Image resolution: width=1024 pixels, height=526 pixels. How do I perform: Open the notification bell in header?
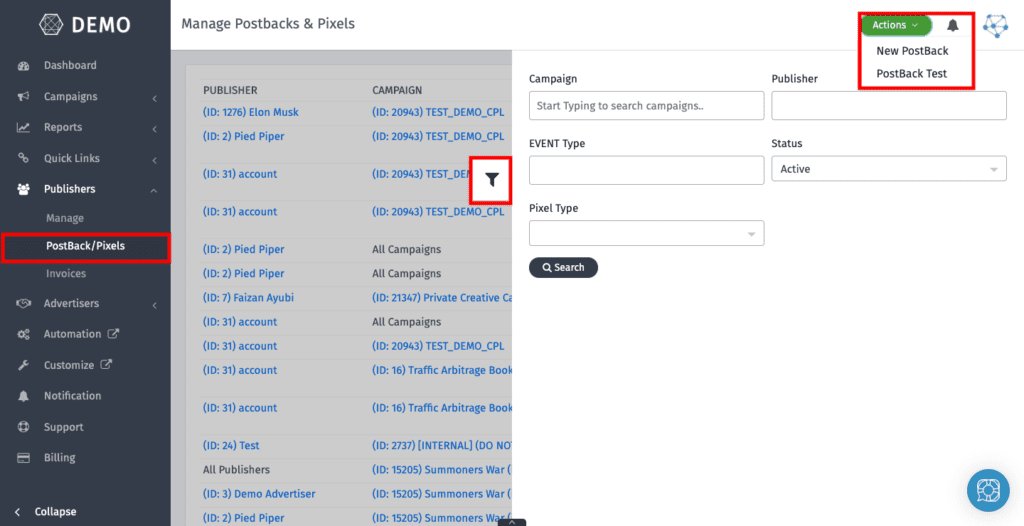pos(953,26)
